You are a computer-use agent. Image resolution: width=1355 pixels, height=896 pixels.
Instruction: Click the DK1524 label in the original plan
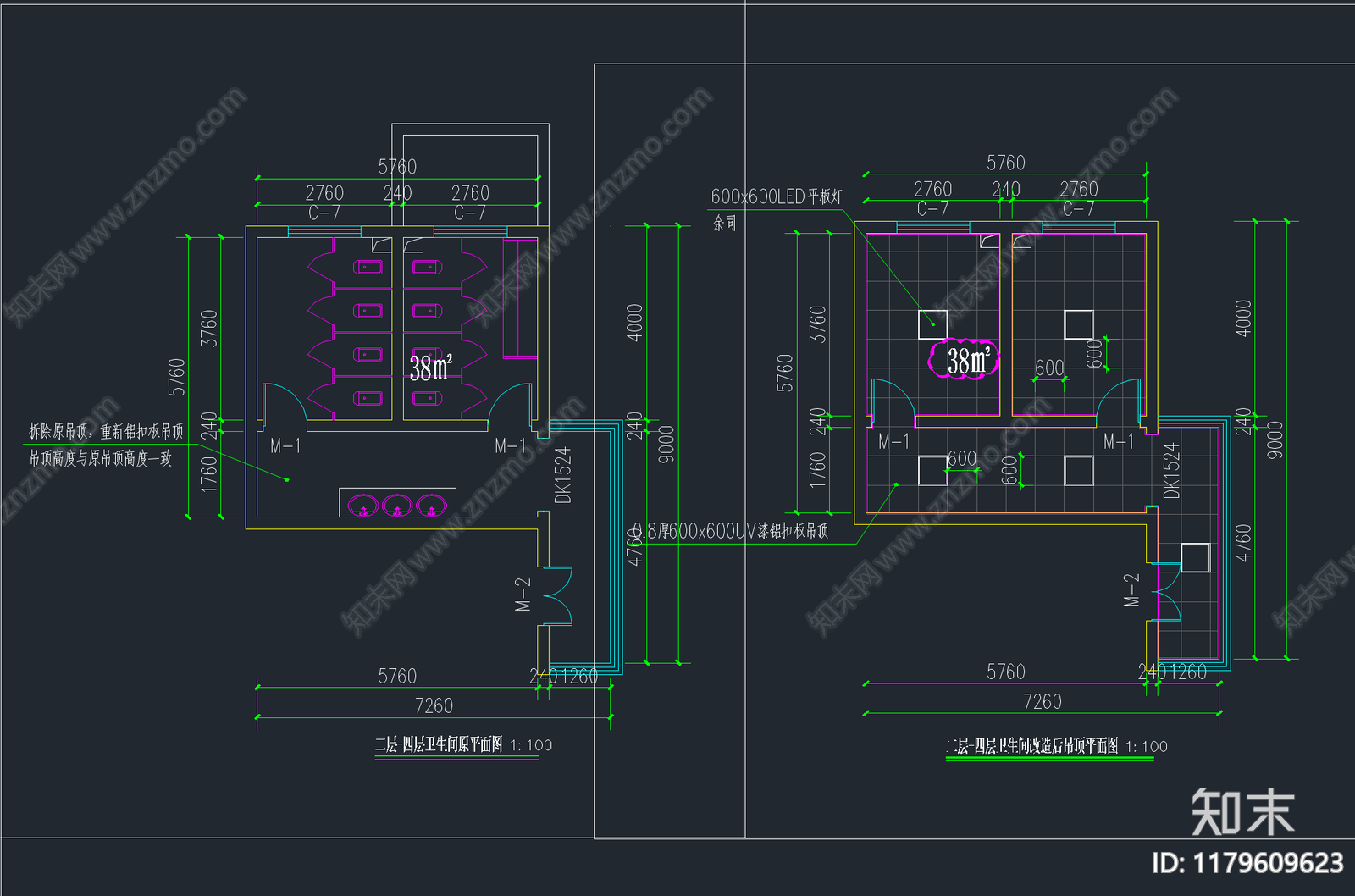click(563, 474)
